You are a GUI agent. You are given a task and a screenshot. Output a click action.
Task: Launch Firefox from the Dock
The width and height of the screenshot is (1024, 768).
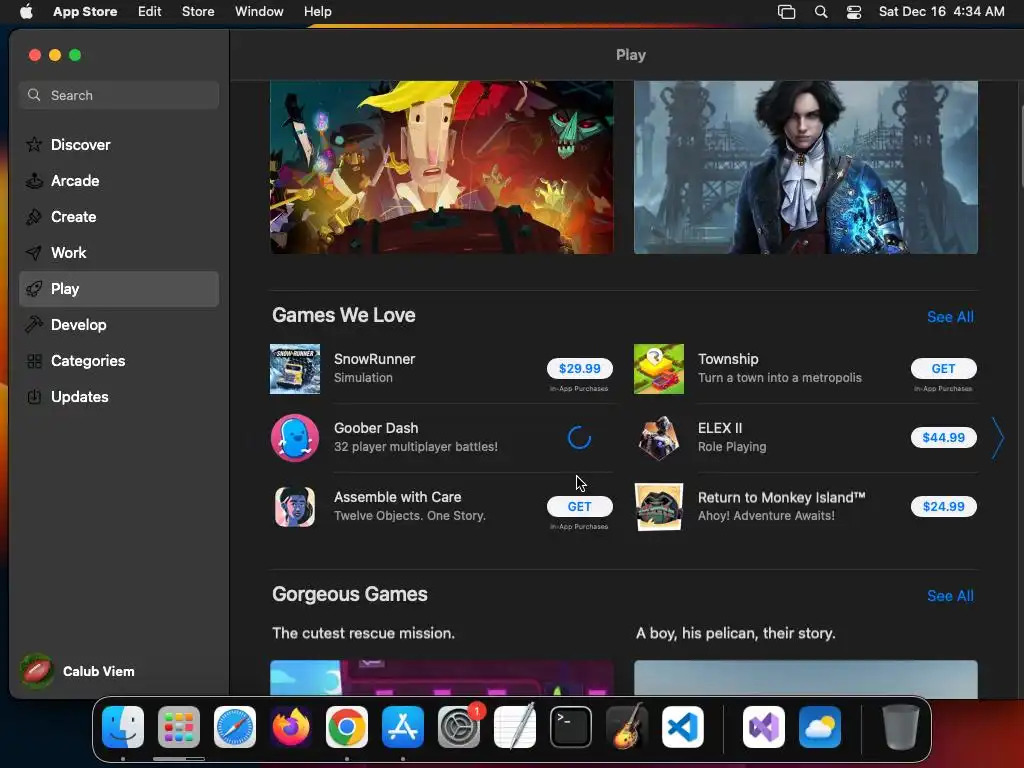291,727
